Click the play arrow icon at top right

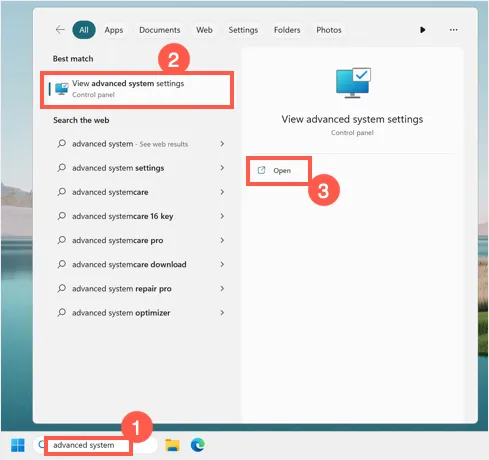coord(422,30)
